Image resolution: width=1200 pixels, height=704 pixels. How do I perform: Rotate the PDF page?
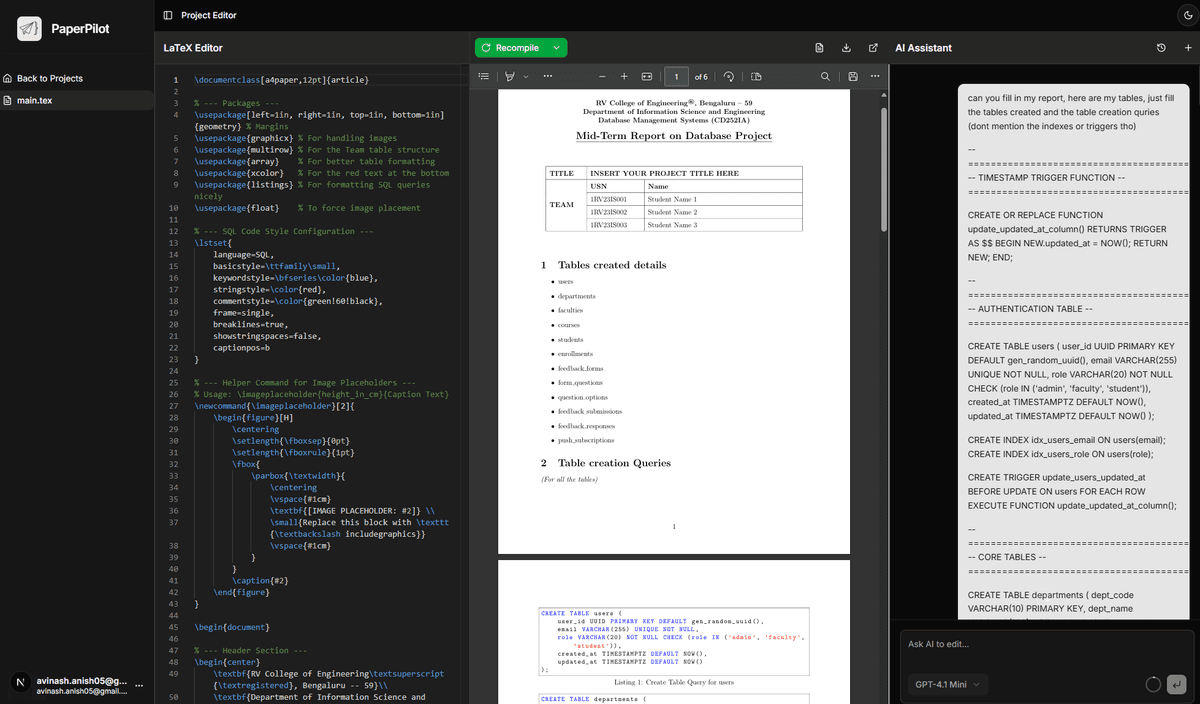729,76
